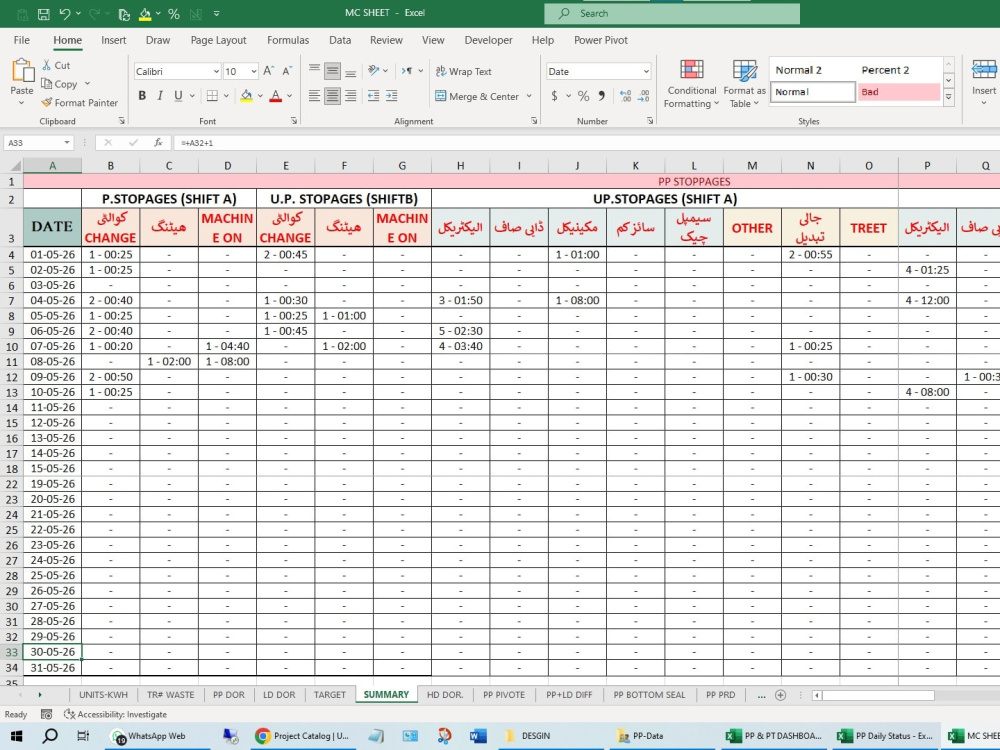Apply the yellow fill color swatch
1000x750 pixels.
click(x=246, y=96)
